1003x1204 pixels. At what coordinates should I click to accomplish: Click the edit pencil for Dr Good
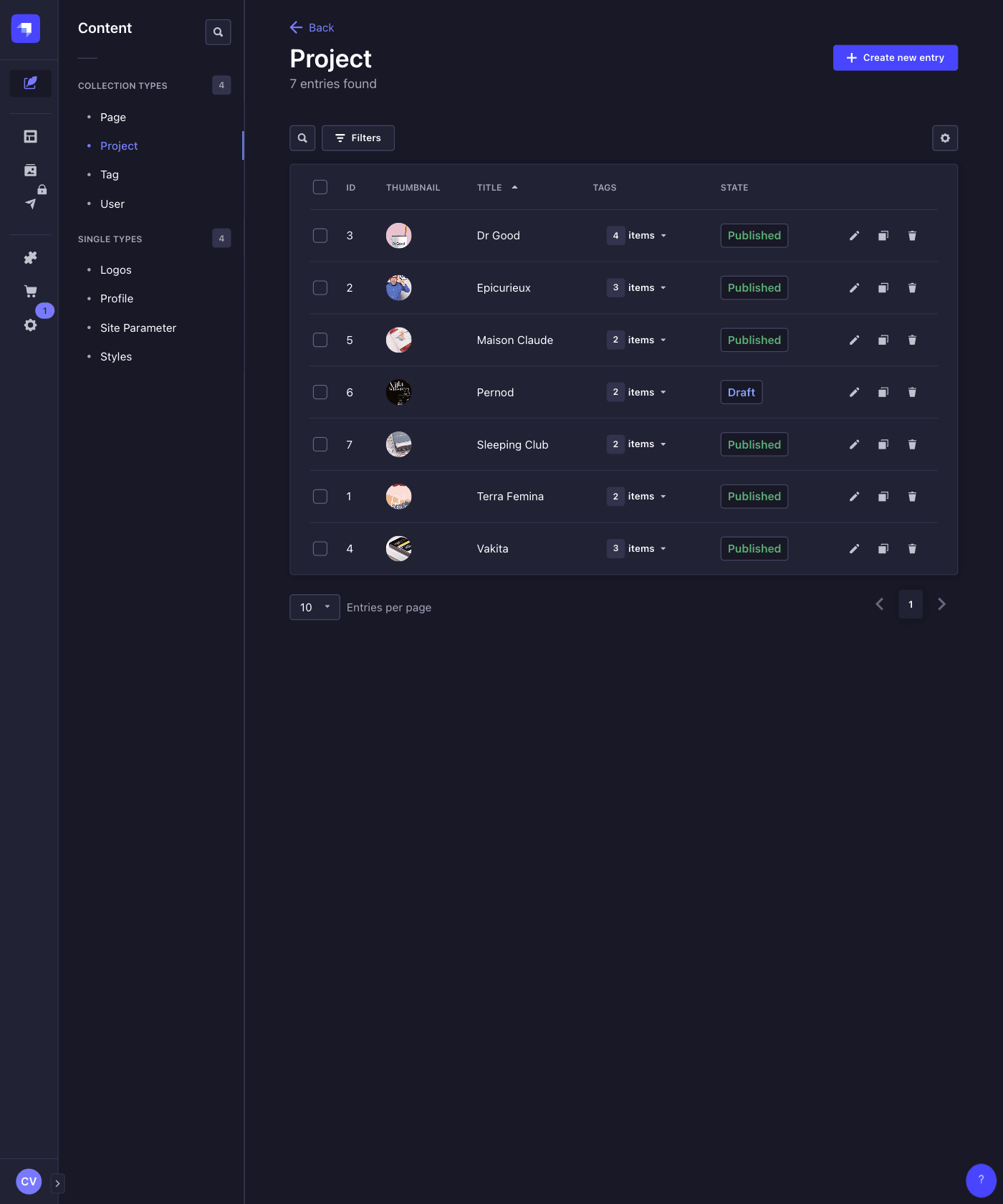[854, 236]
